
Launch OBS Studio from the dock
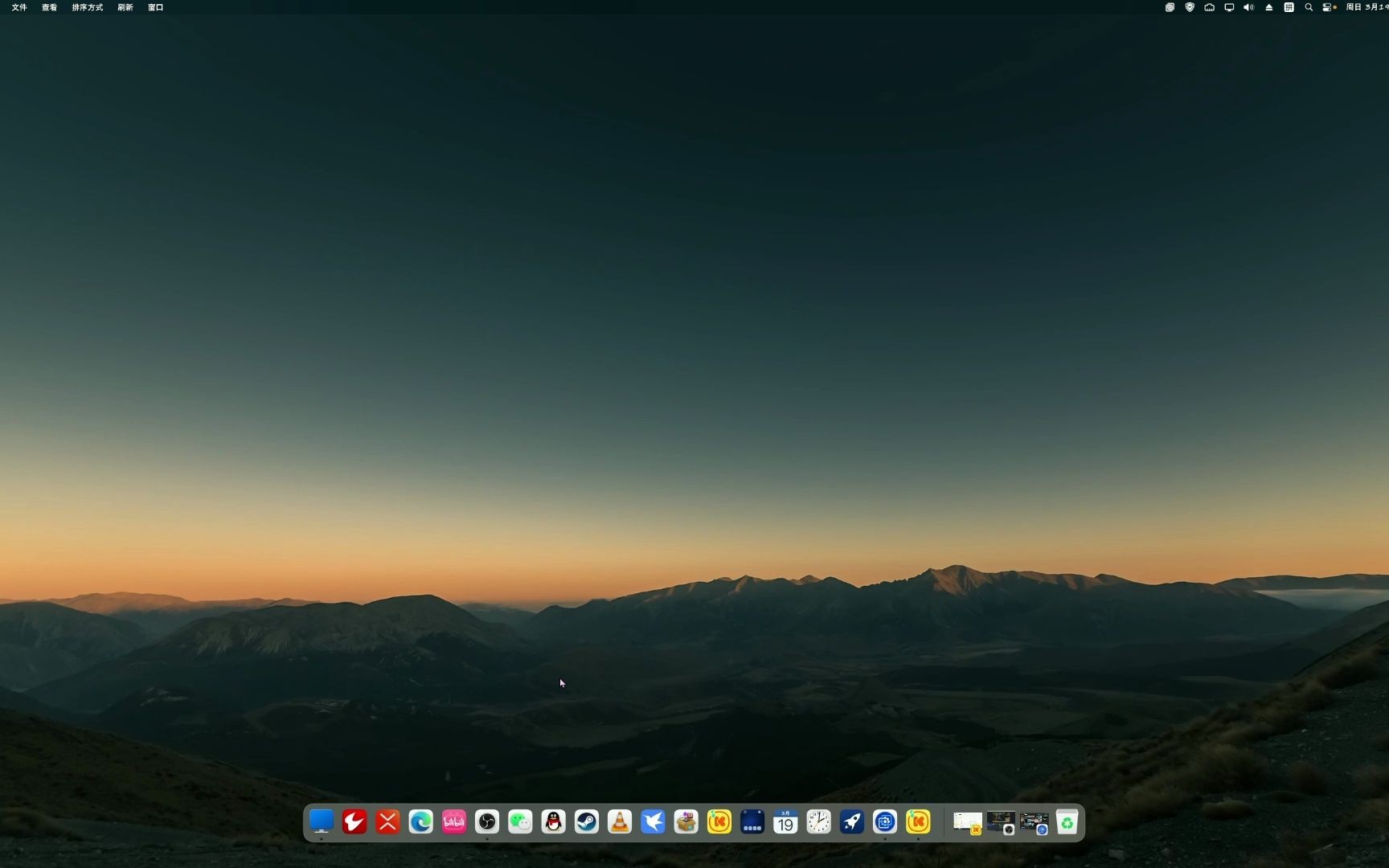[486, 822]
